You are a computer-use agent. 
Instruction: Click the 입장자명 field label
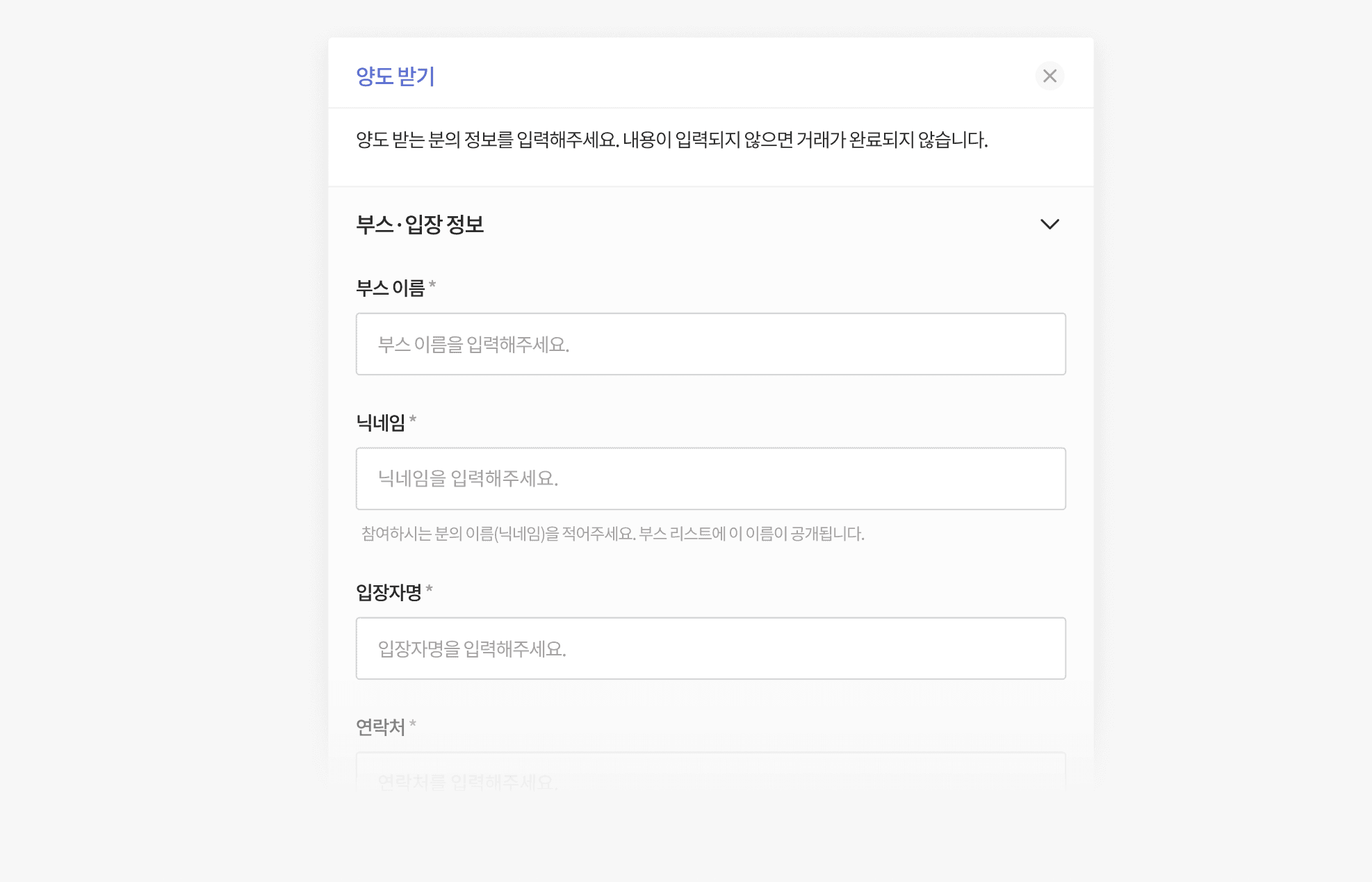389,592
